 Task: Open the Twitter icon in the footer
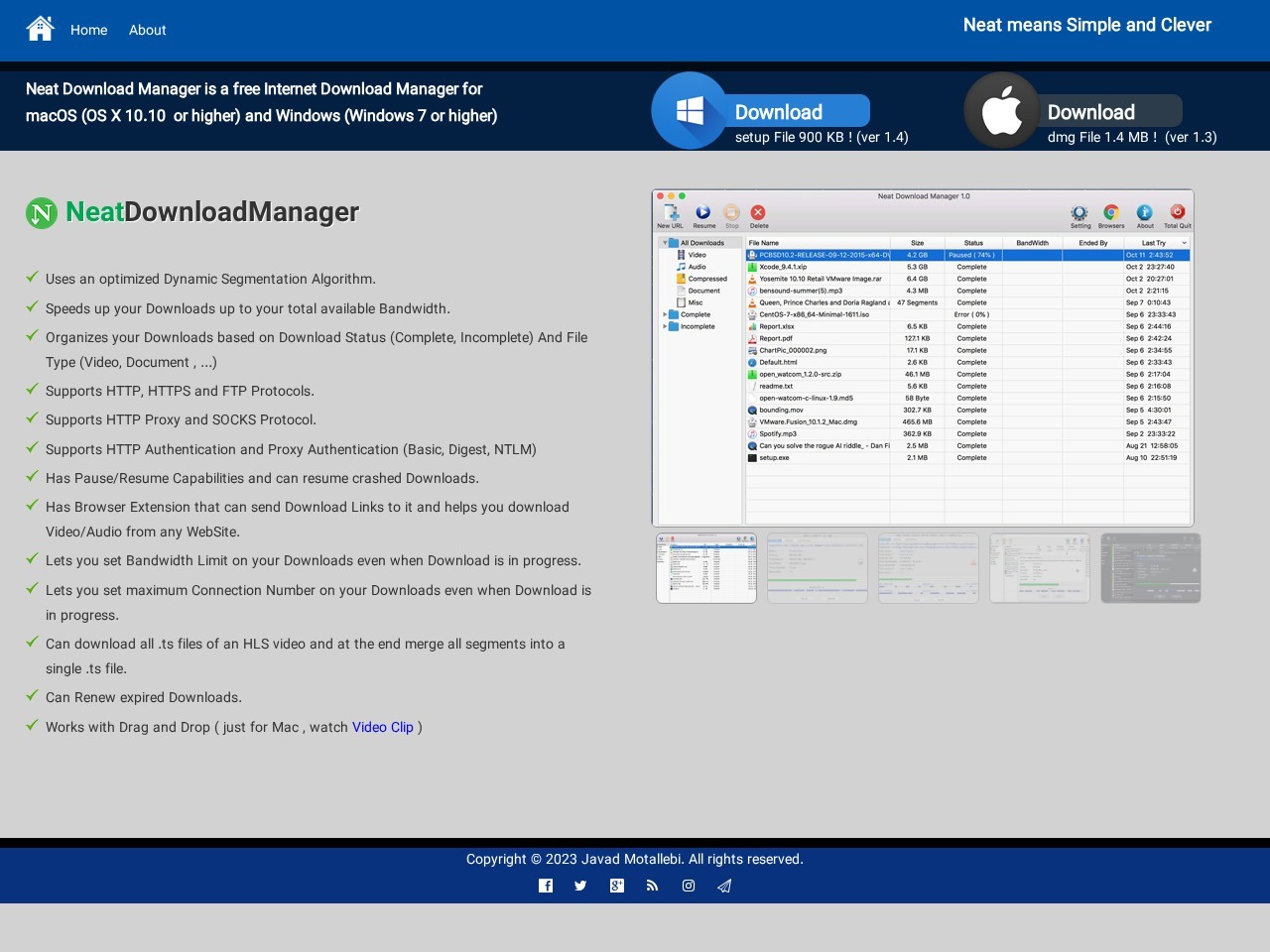(x=580, y=886)
